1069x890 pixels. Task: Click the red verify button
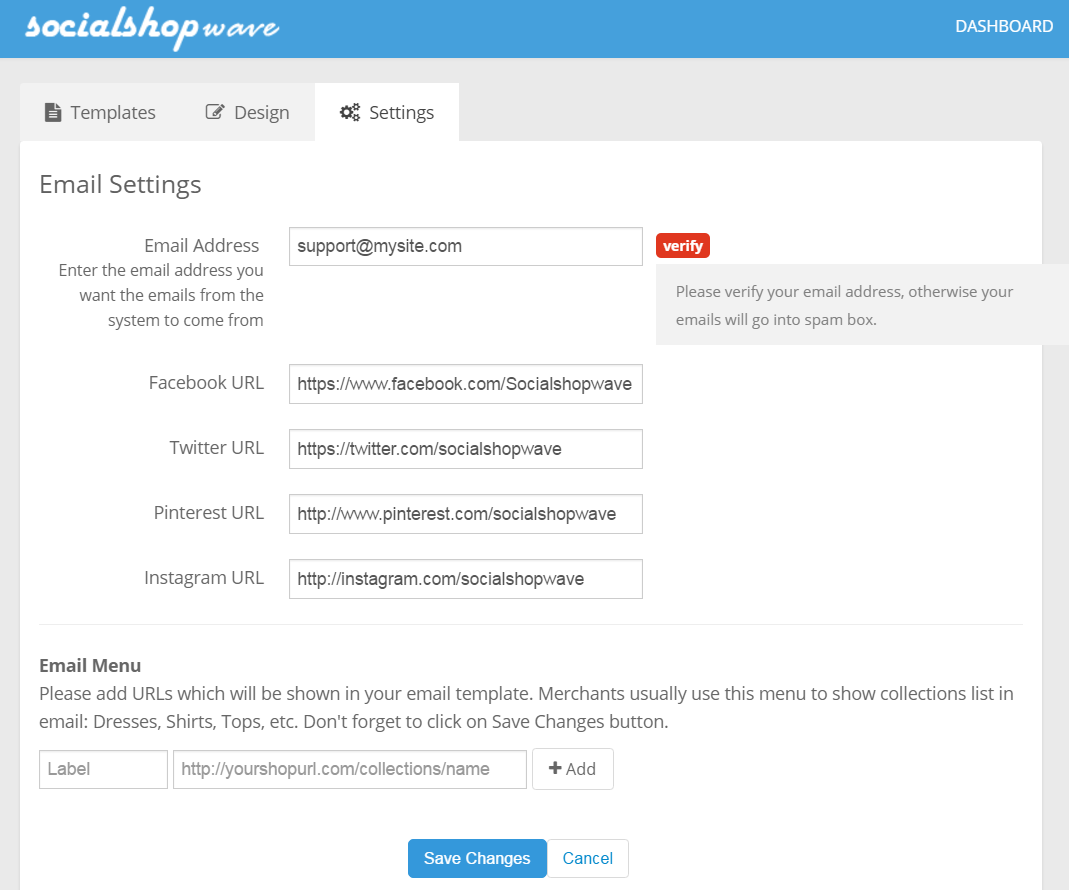pyautogui.click(x=682, y=246)
